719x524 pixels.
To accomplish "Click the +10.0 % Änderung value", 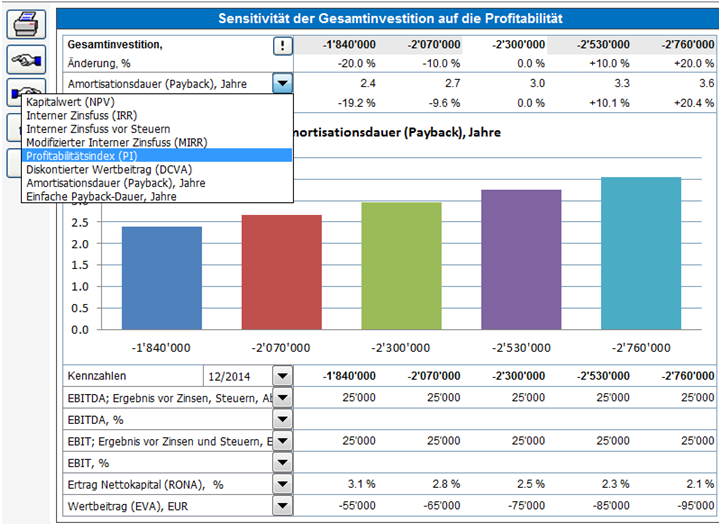I will point(609,63).
